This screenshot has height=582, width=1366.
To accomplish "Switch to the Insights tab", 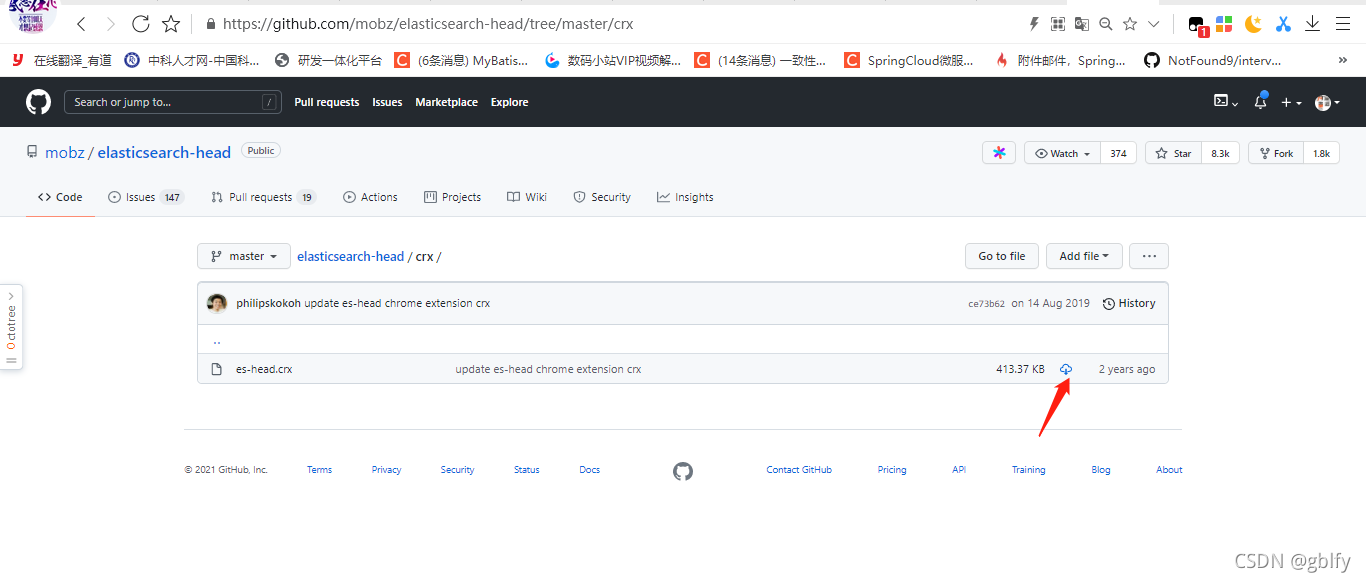I will tap(685, 197).
